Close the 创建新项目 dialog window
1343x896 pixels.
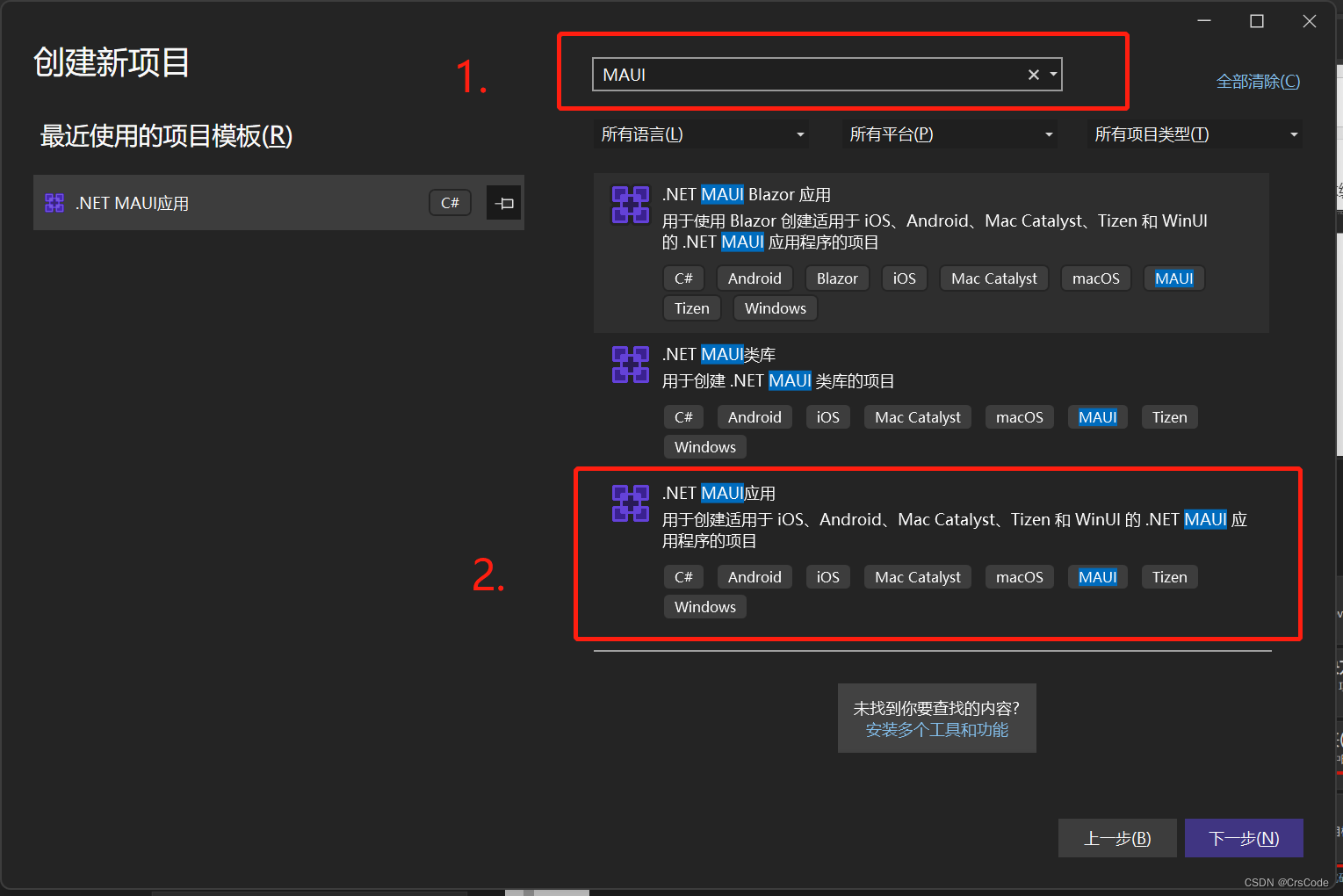1310,21
